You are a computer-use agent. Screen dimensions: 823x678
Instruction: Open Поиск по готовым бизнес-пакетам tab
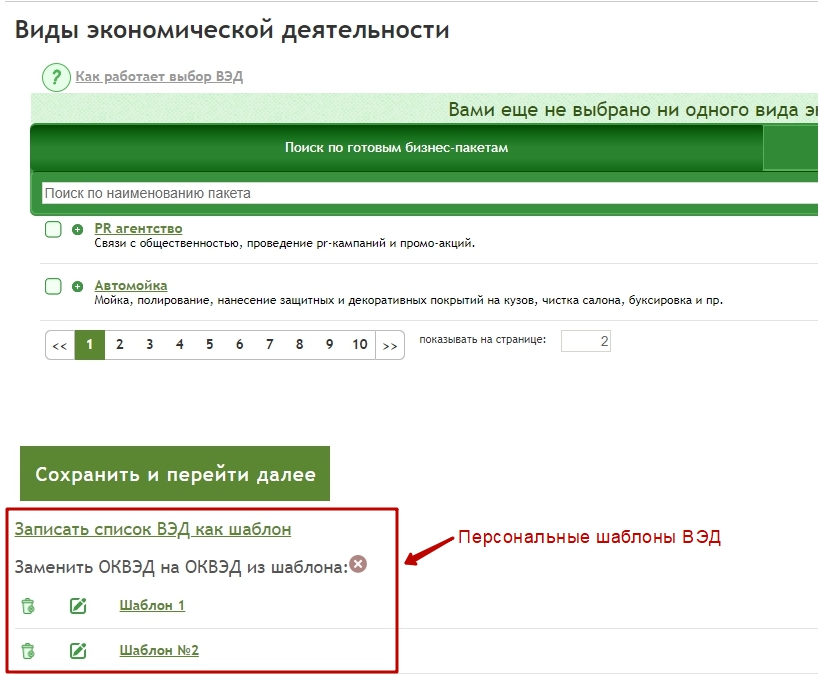pyautogui.click(x=396, y=147)
